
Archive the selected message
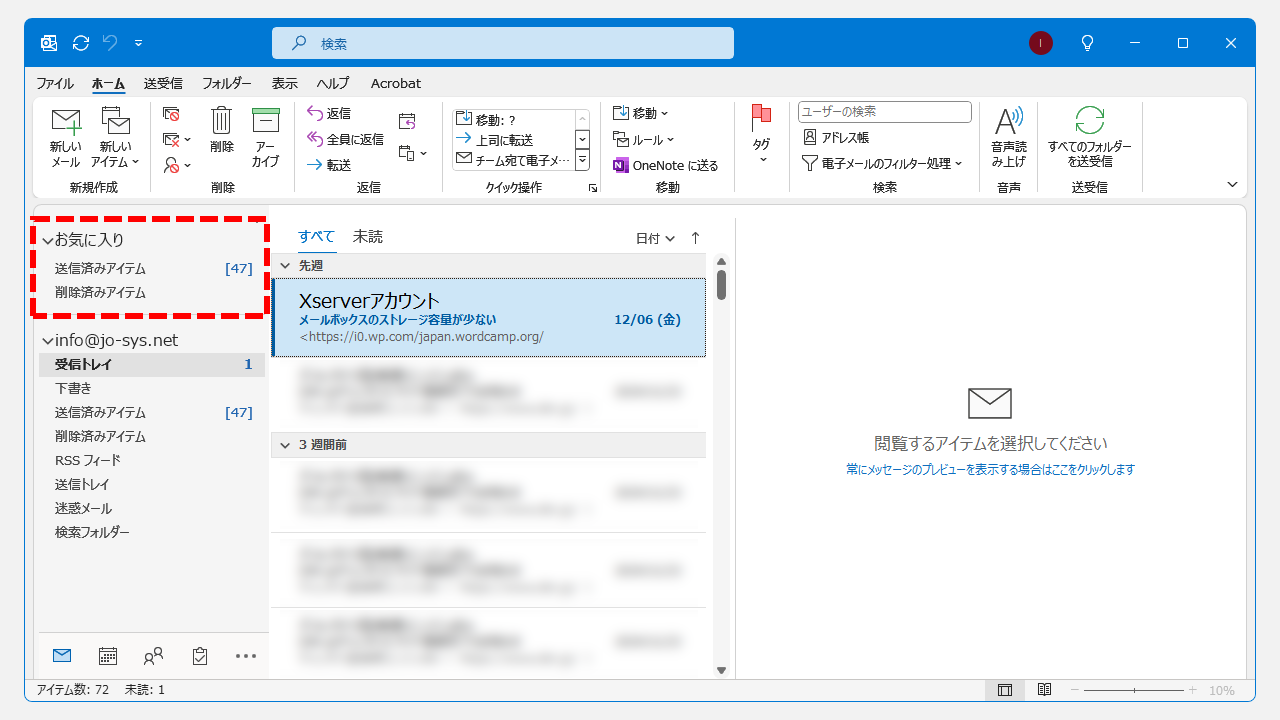point(265,137)
